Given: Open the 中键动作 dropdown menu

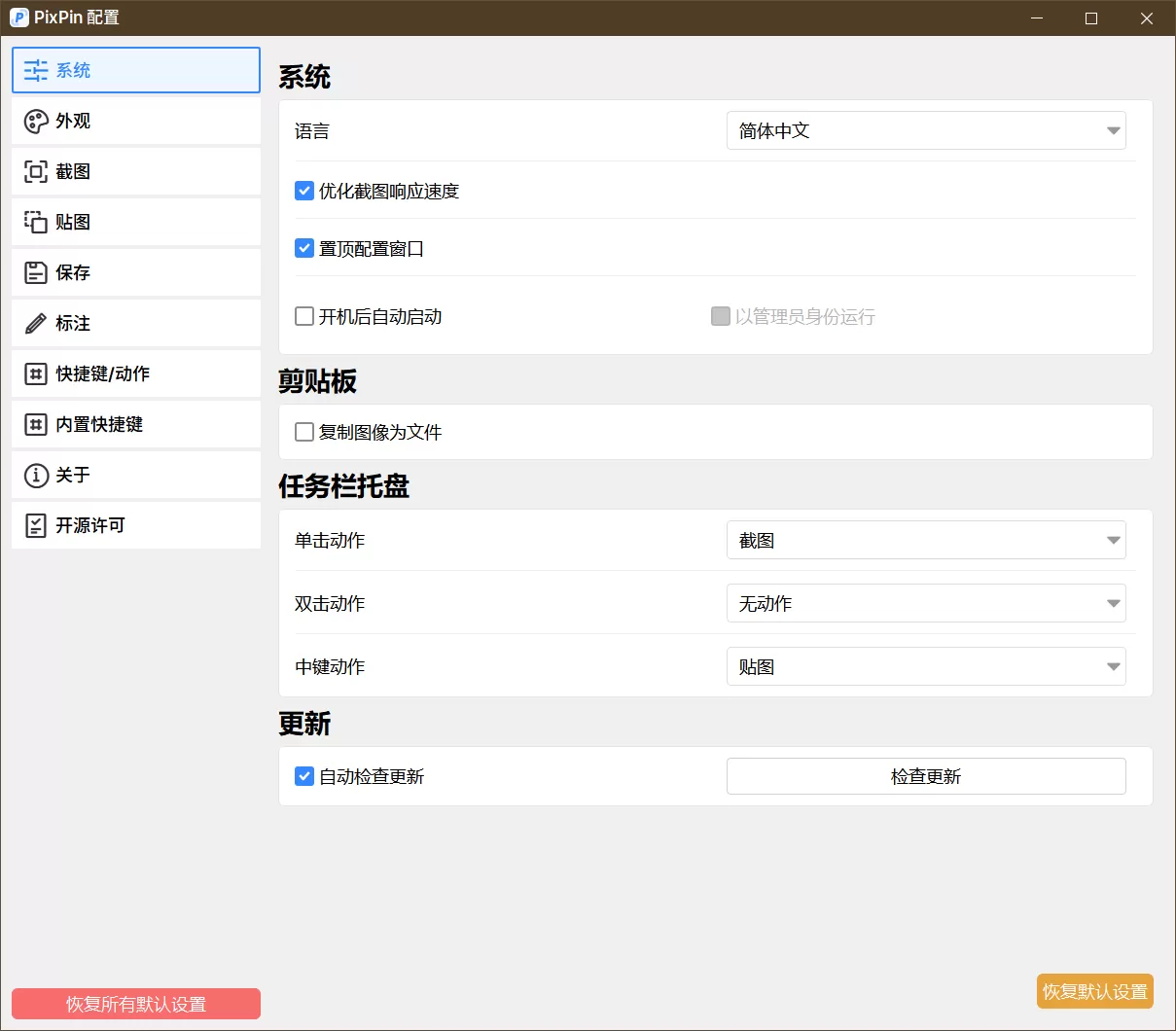Looking at the screenshot, I should point(925,666).
